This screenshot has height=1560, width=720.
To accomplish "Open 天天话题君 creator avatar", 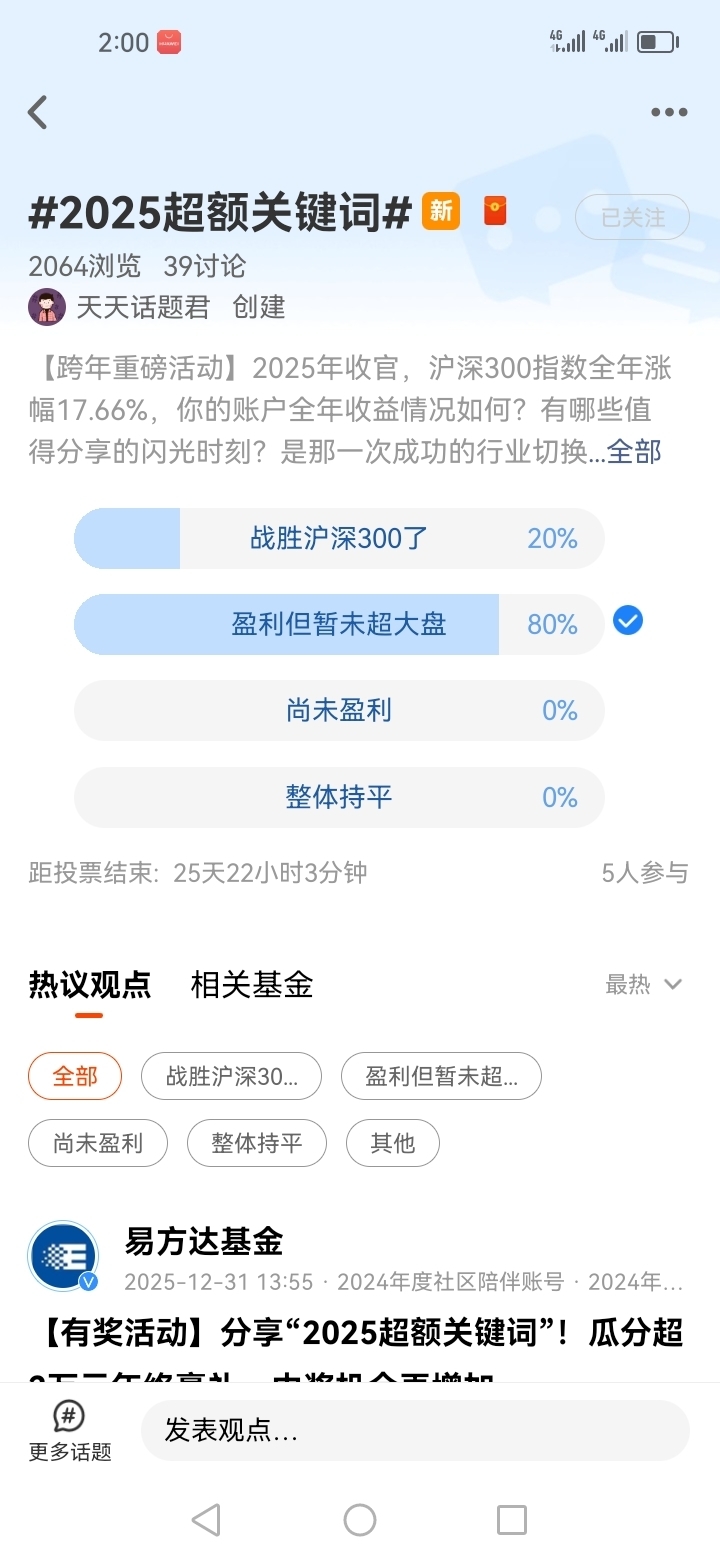I will [x=47, y=307].
